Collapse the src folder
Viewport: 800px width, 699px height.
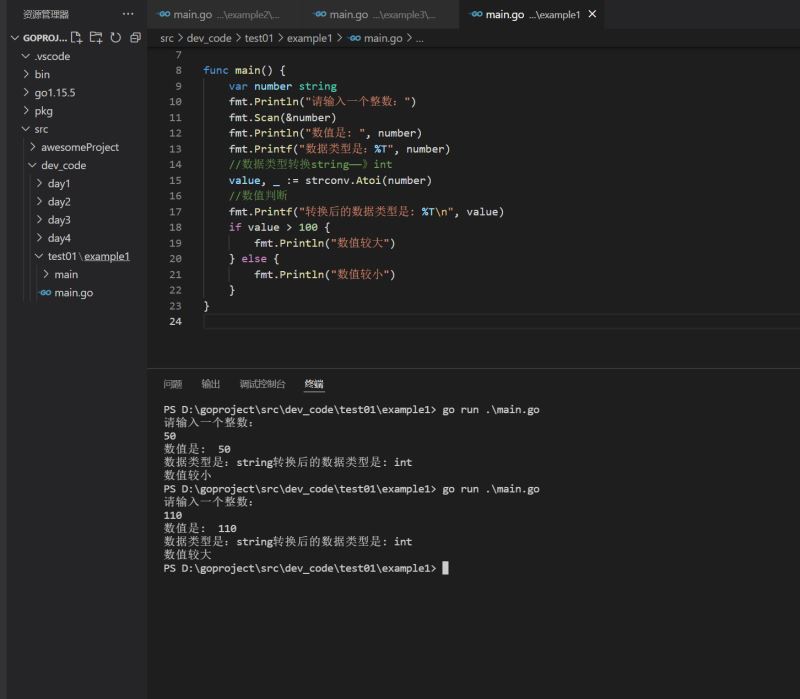click(x=26, y=129)
